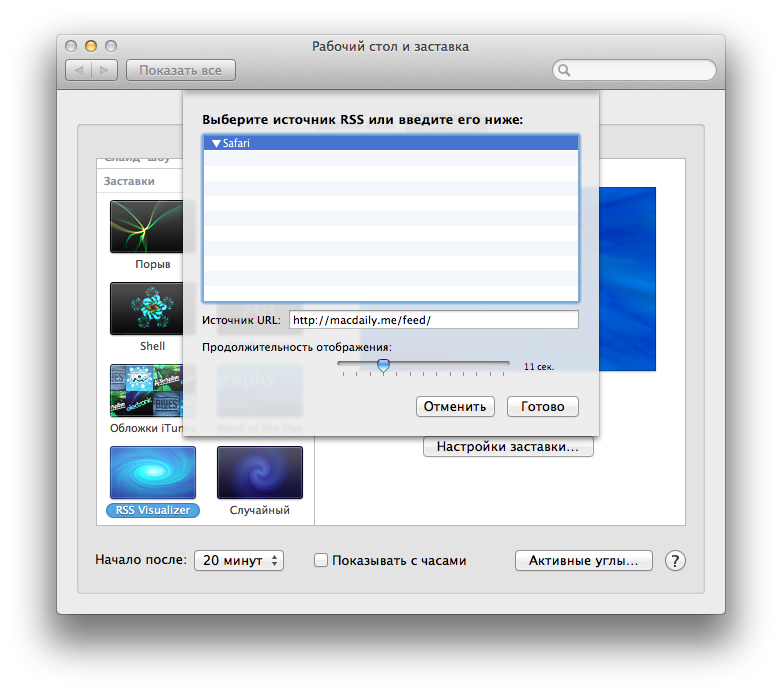
Task: Select the Случайный screensaver thumbnail
Action: point(260,472)
